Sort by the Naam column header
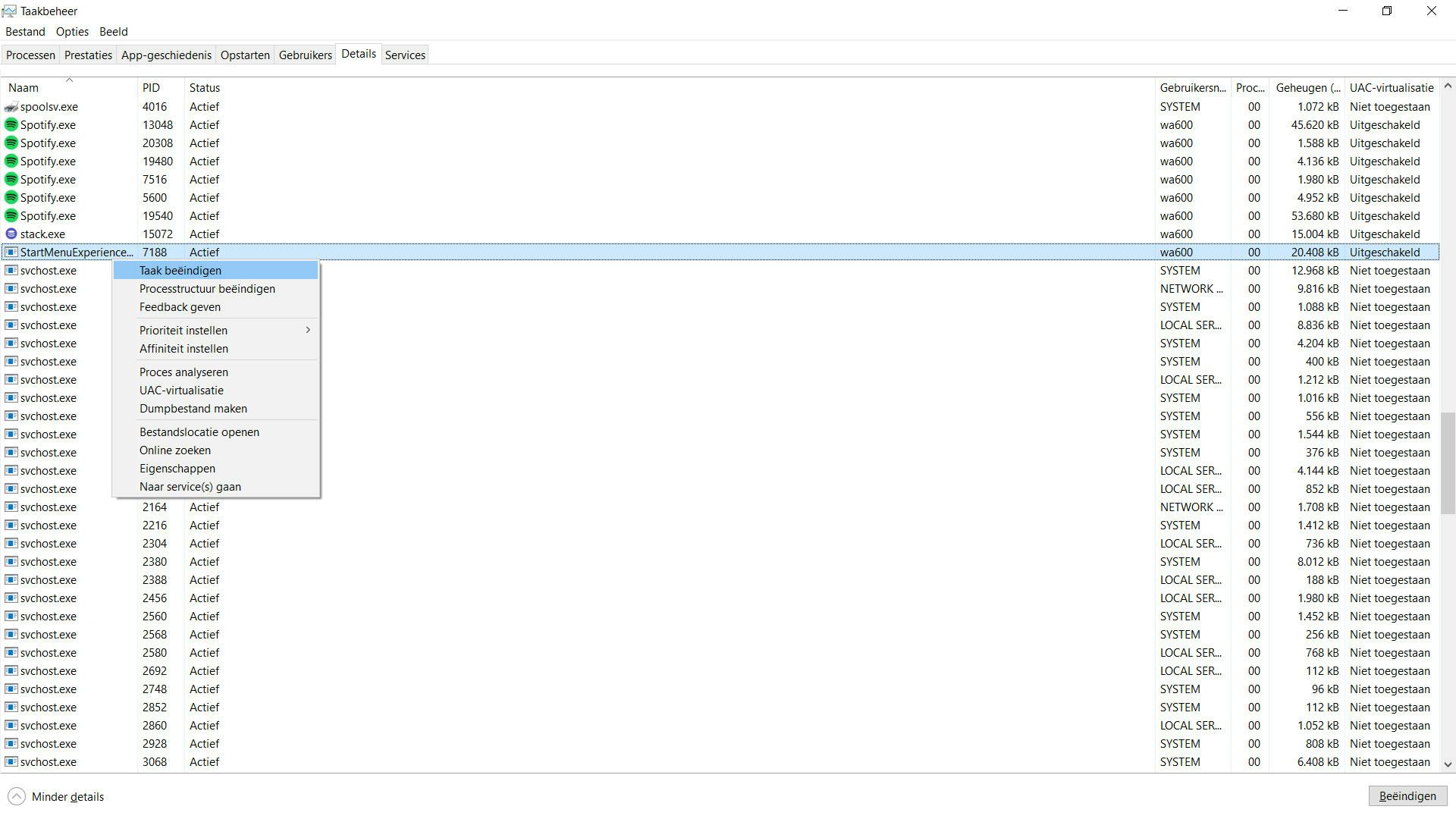The image size is (1456, 819). tap(24, 88)
